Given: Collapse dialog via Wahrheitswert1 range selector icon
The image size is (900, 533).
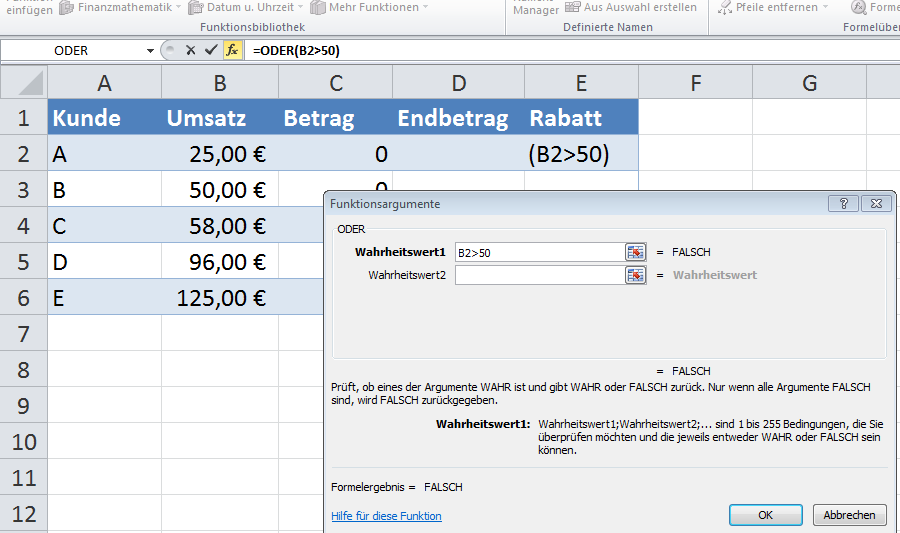Looking at the screenshot, I should (635, 252).
